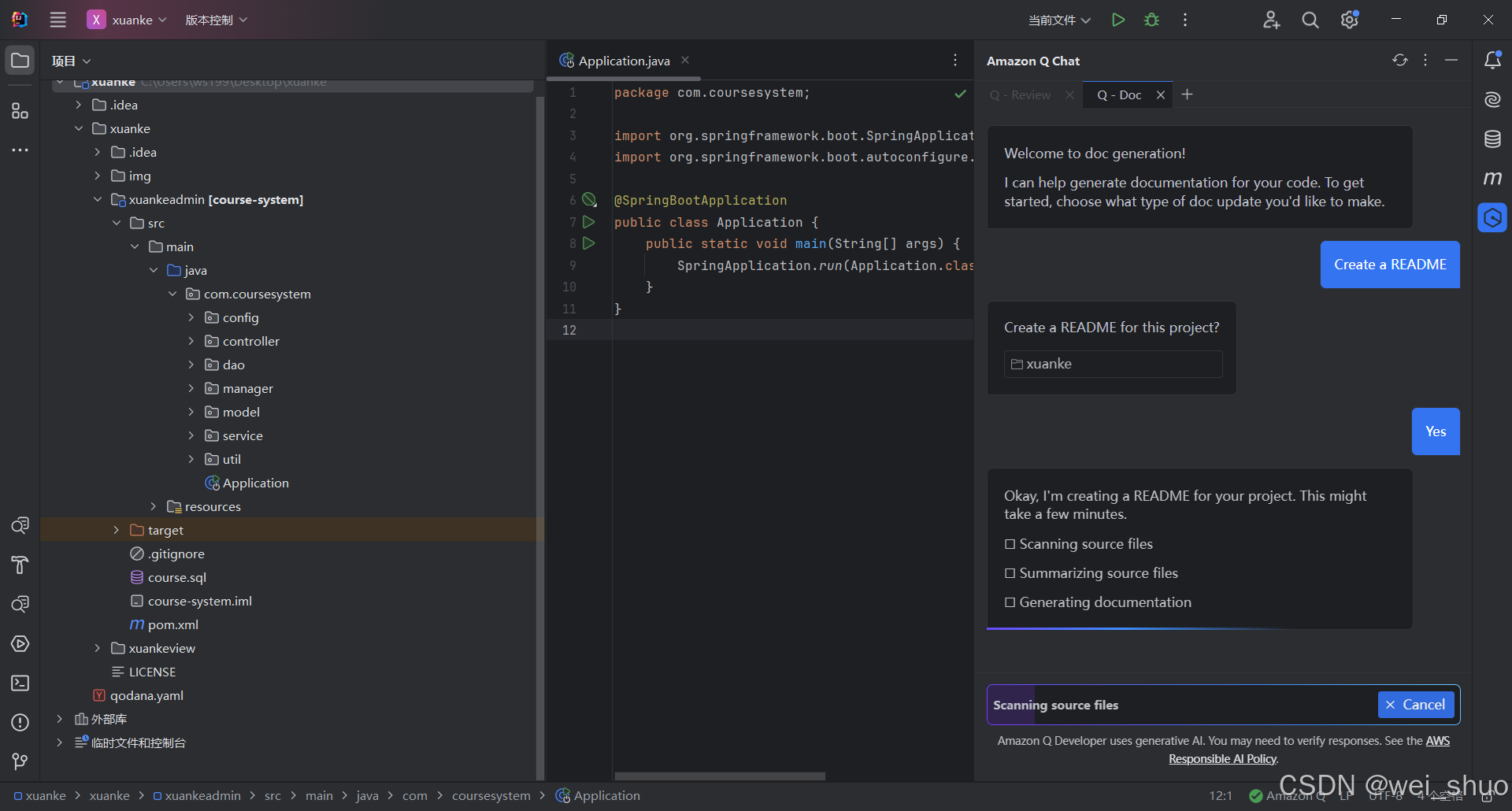Image resolution: width=1512 pixels, height=811 pixels.
Task: Run the current file
Action: click(x=1117, y=20)
